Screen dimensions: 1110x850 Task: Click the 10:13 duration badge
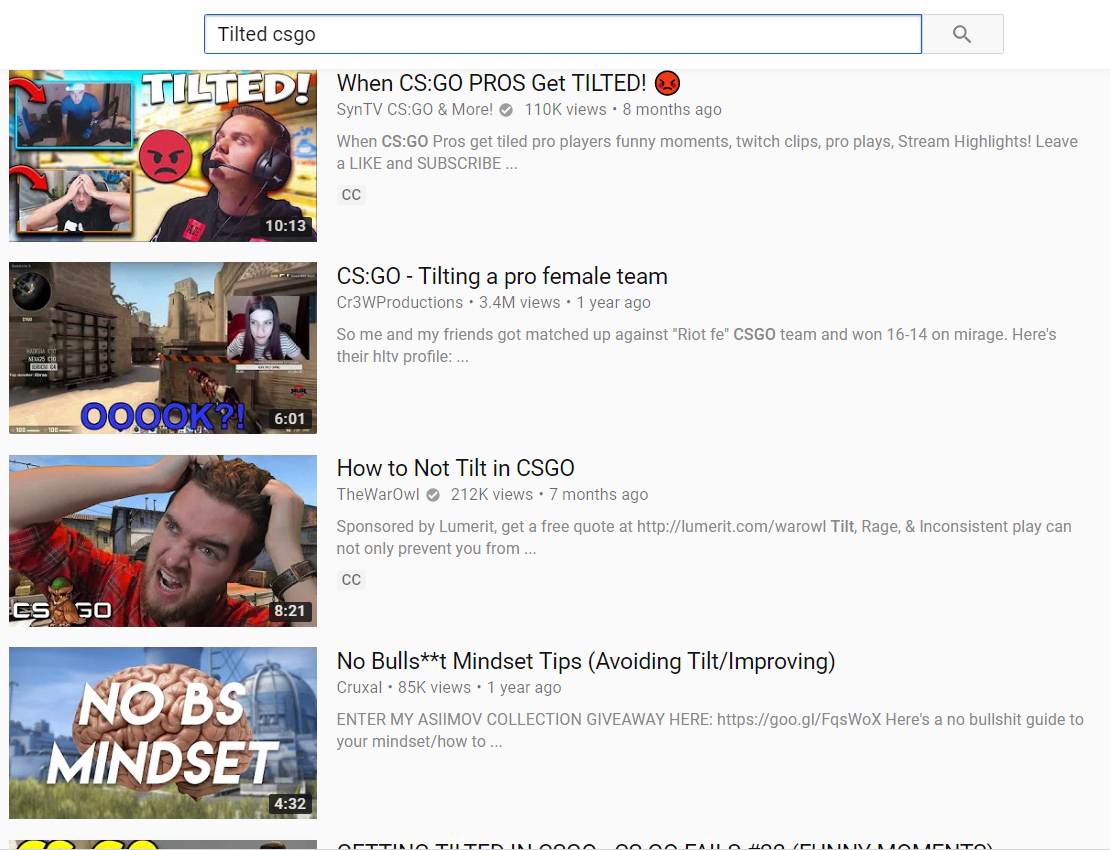[x=285, y=226]
